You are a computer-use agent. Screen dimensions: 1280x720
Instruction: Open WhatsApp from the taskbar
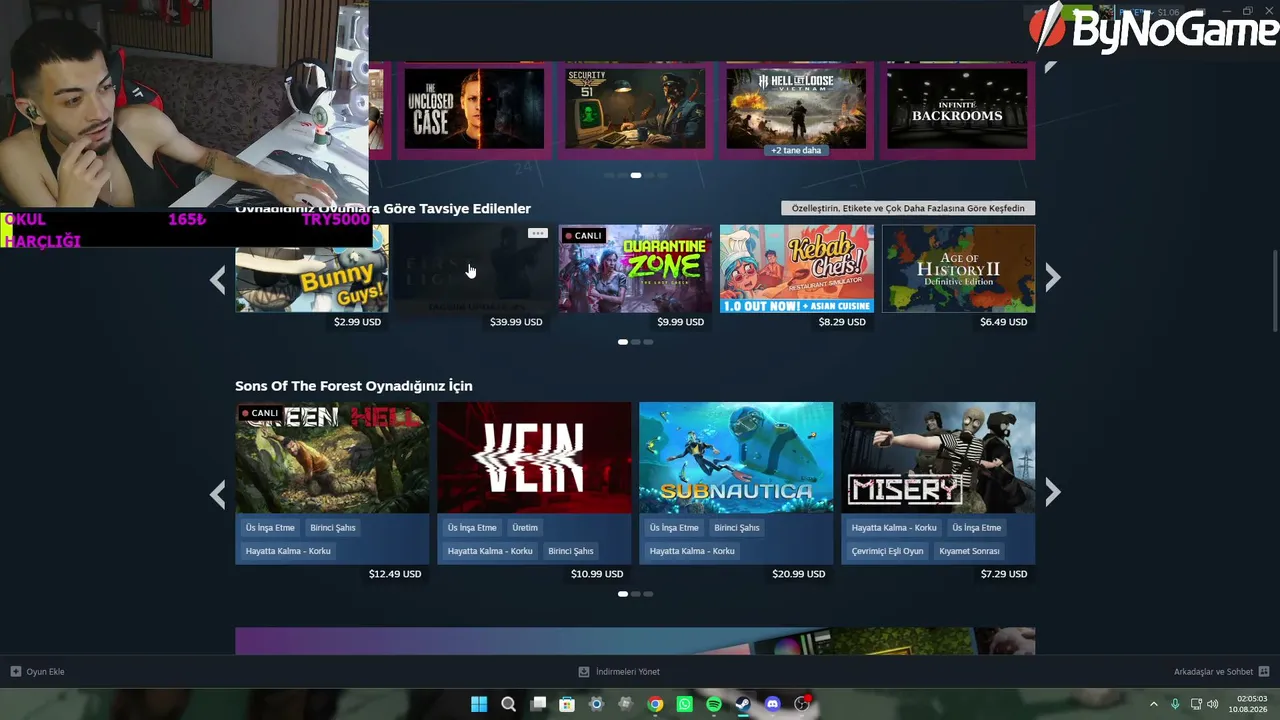pyautogui.click(x=684, y=704)
